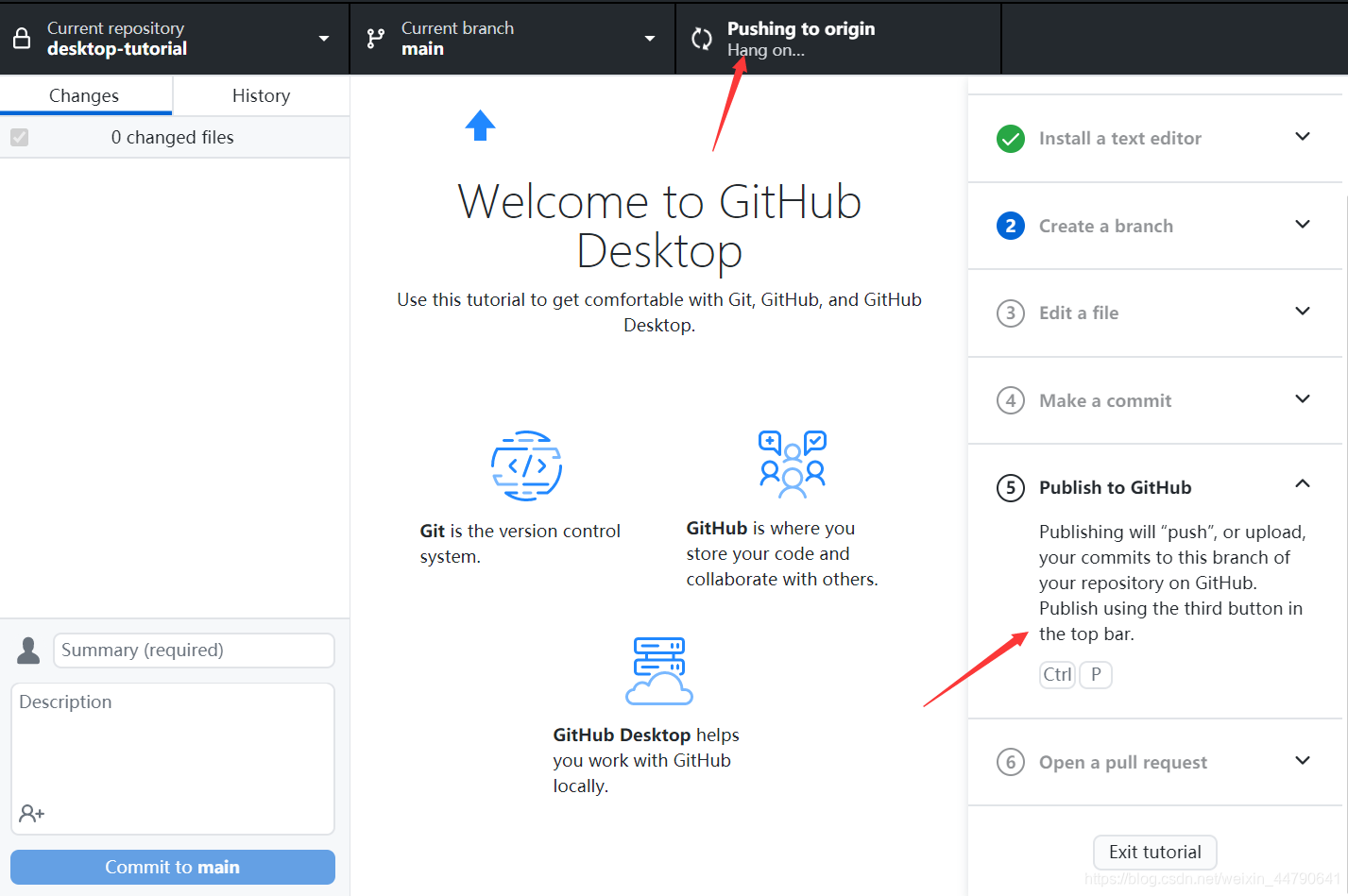Click the blue upward arrow icon above Welcome
This screenshot has width=1348, height=896.
point(481,126)
